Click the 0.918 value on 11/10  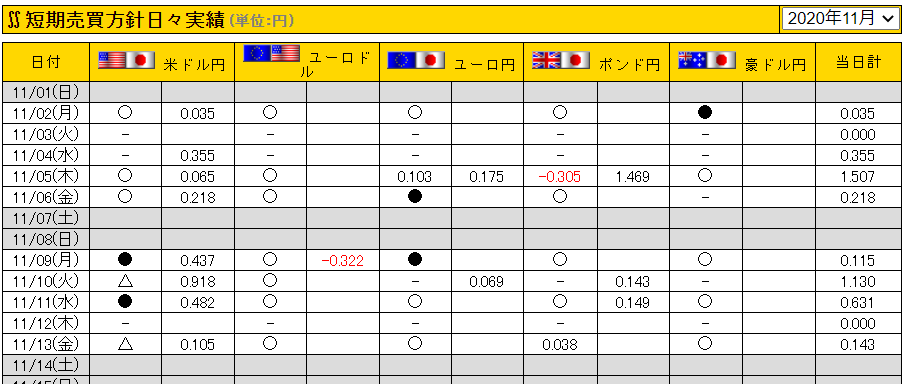[x=198, y=282]
